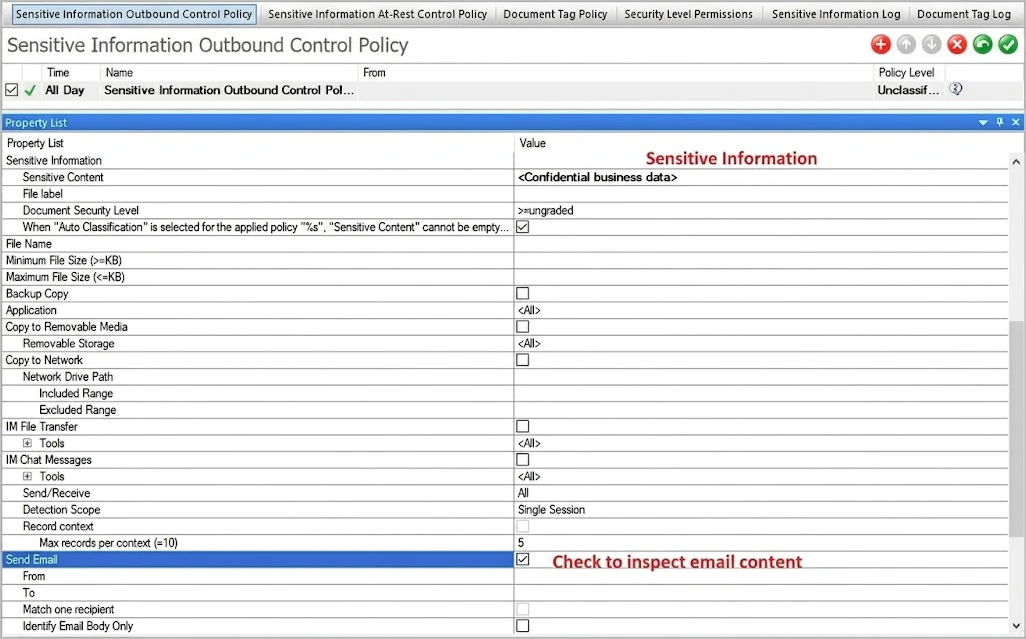Switch to Document Tag Log tab
Screen dimensions: 1026x639
coord(963,14)
